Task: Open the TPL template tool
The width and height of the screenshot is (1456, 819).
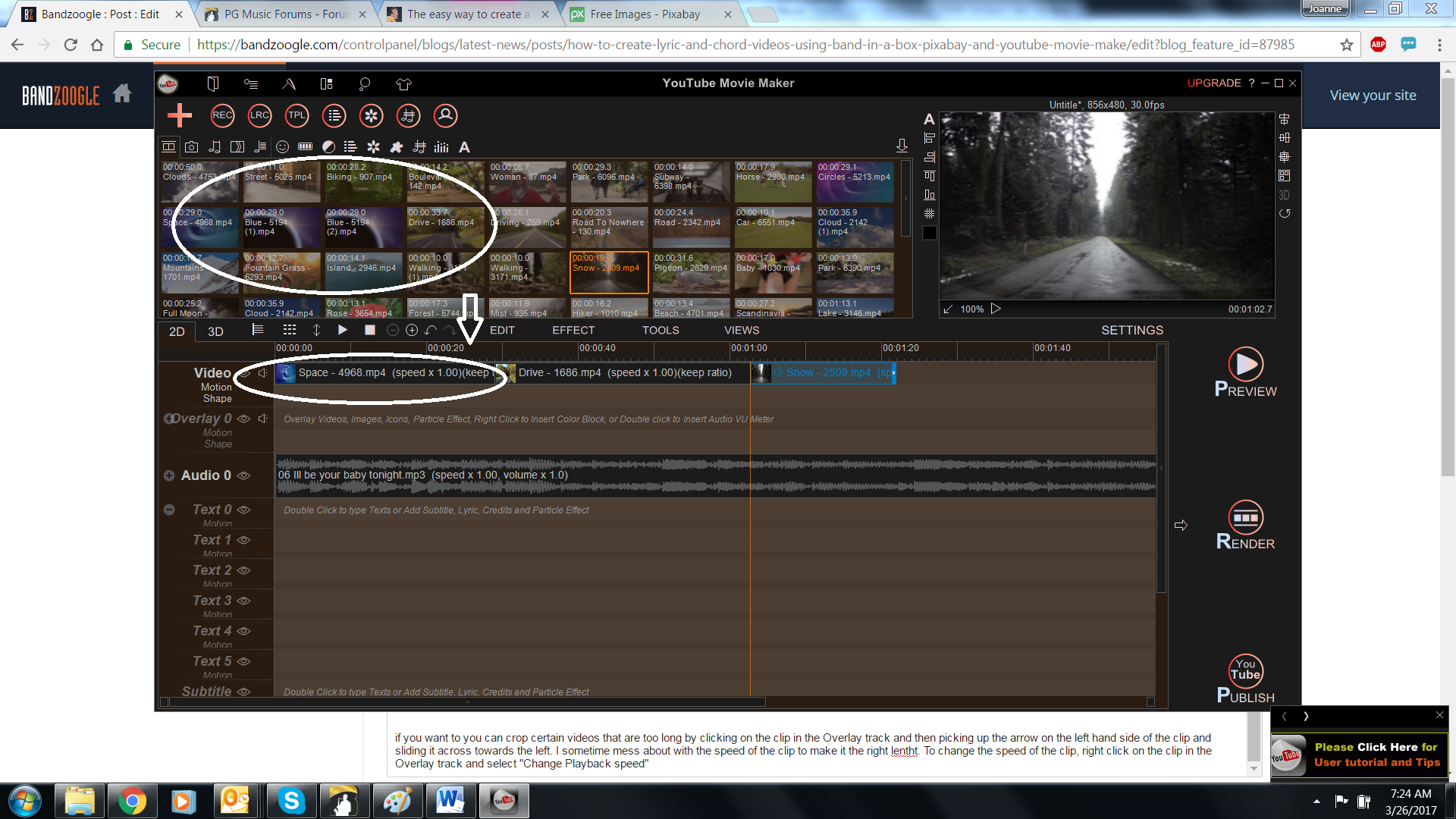Action: (x=297, y=116)
